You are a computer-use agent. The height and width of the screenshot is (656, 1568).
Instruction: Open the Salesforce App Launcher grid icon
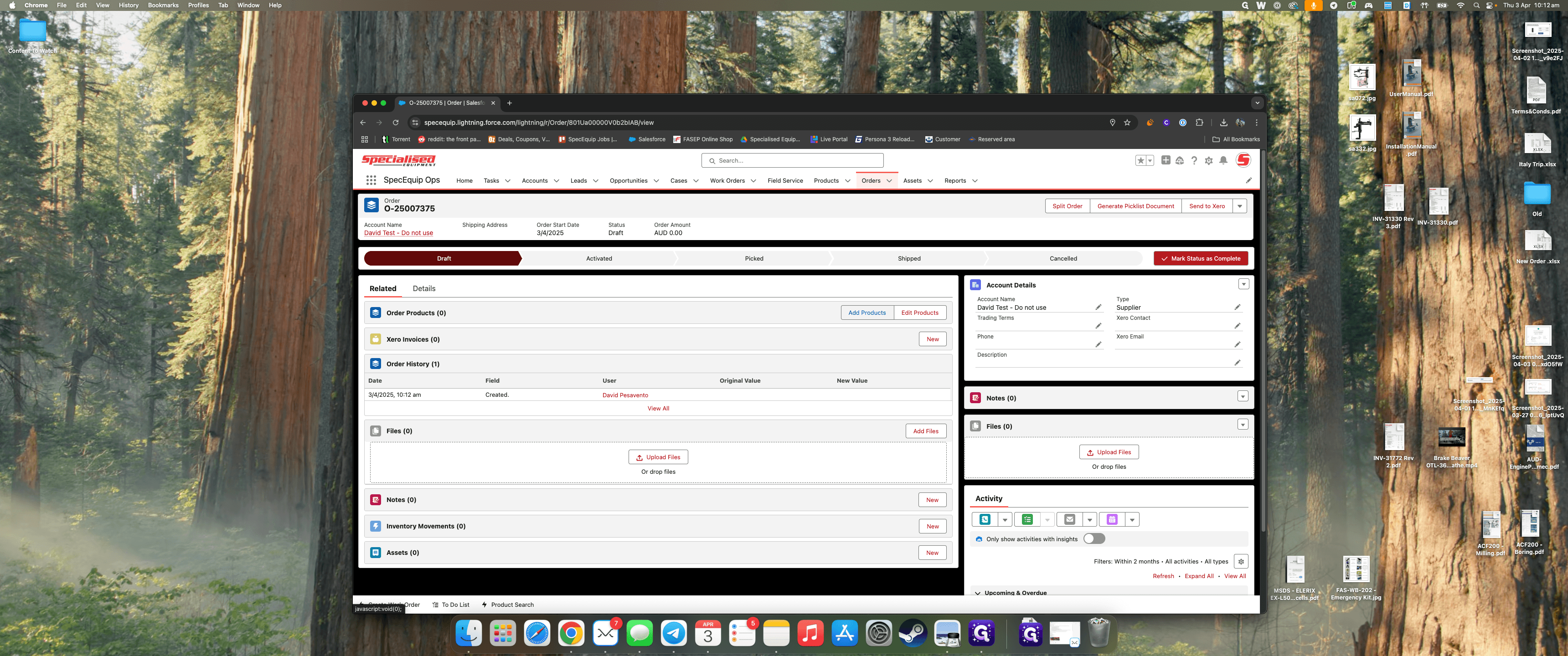pyautogui.click(x=371, y=180)
